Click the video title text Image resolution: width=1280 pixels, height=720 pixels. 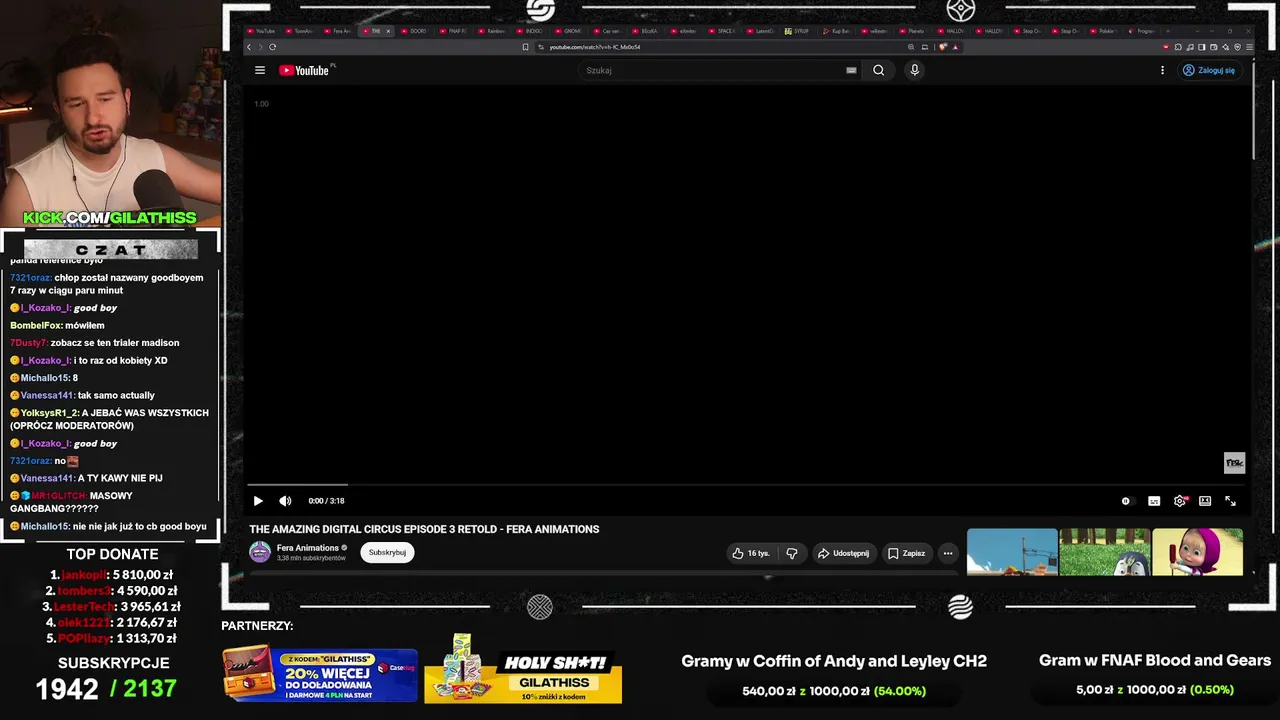tap(424, 529)
